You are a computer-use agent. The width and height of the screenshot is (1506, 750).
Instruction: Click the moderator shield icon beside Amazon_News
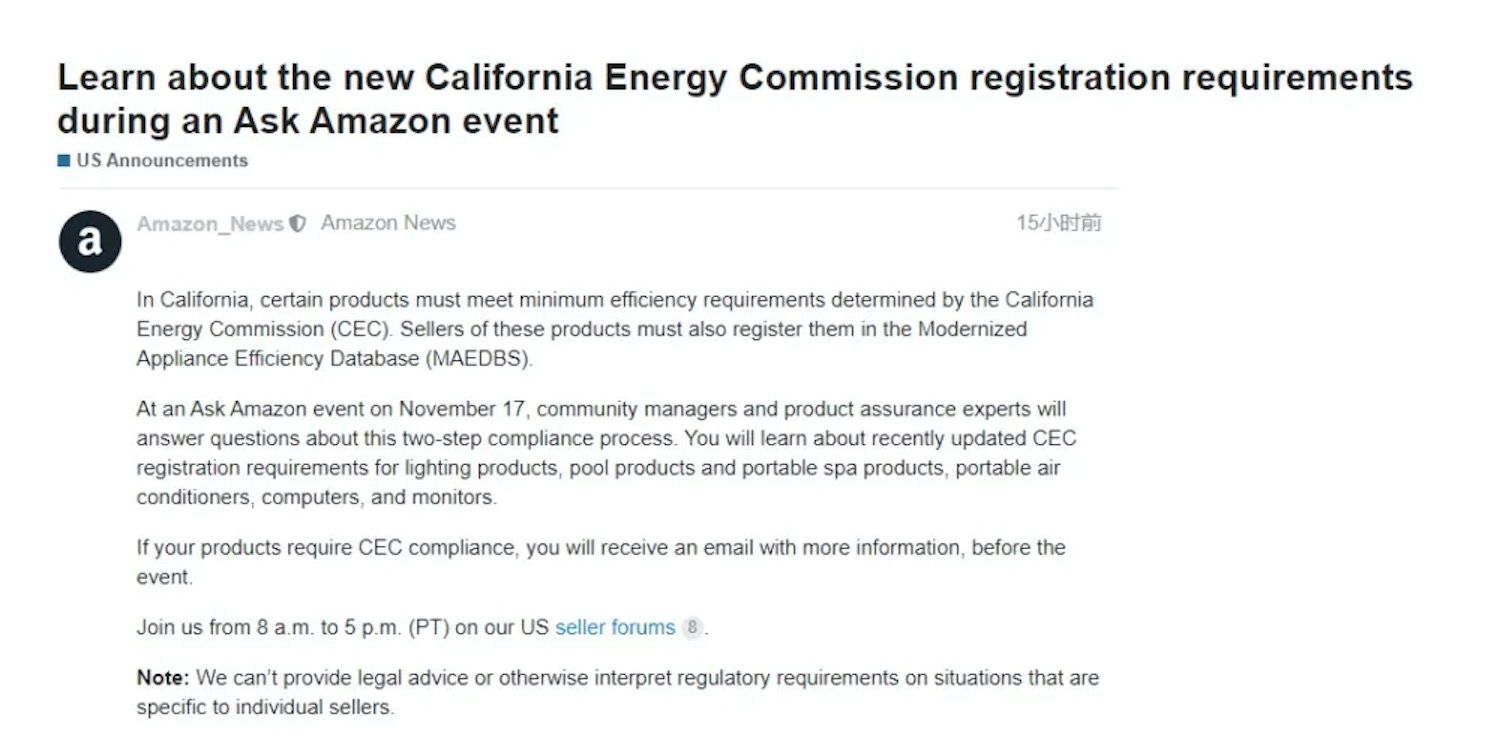[297, 224]
